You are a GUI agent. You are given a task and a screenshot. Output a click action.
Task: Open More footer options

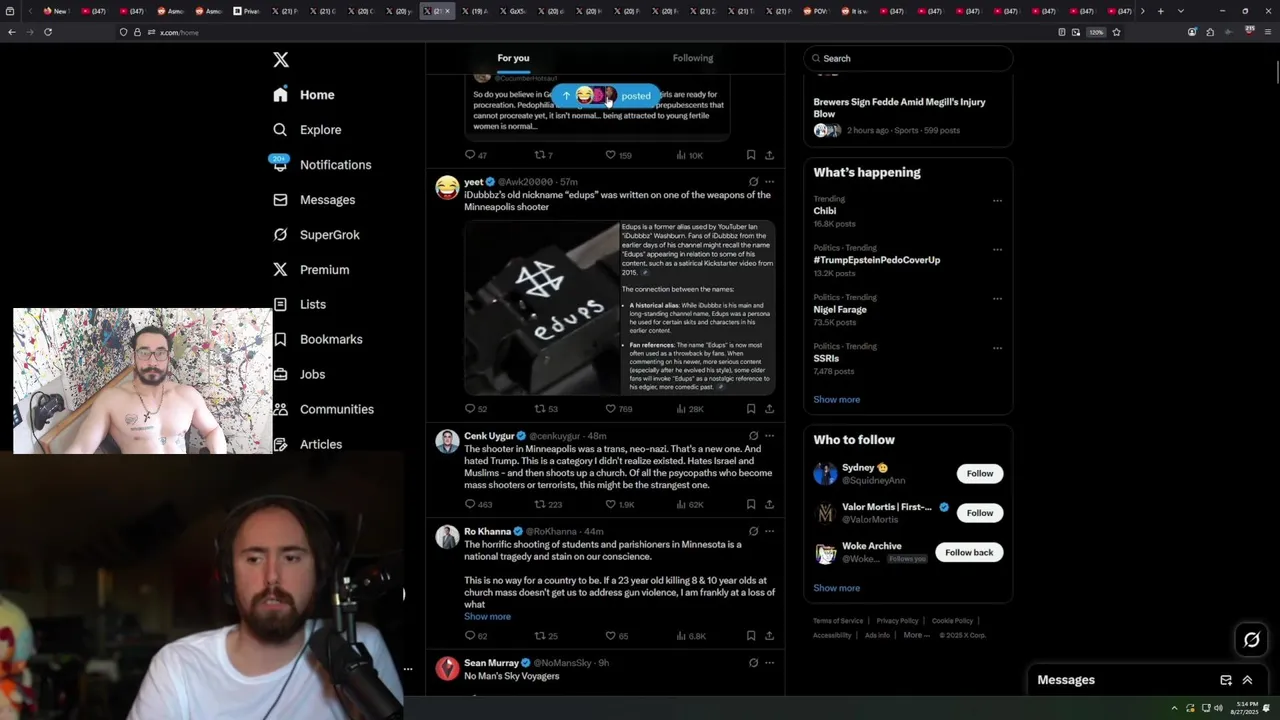(917, 636)
